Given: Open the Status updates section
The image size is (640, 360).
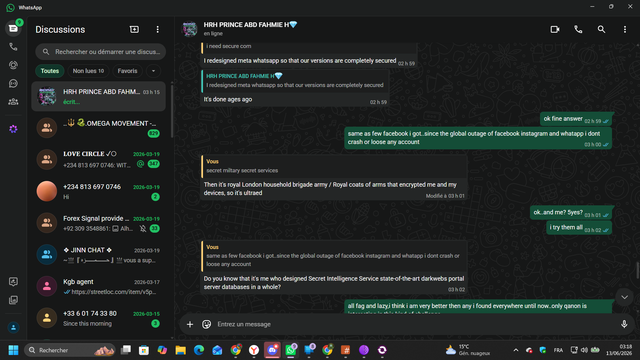Looking at the screenshot, I should tap(13, 65).
